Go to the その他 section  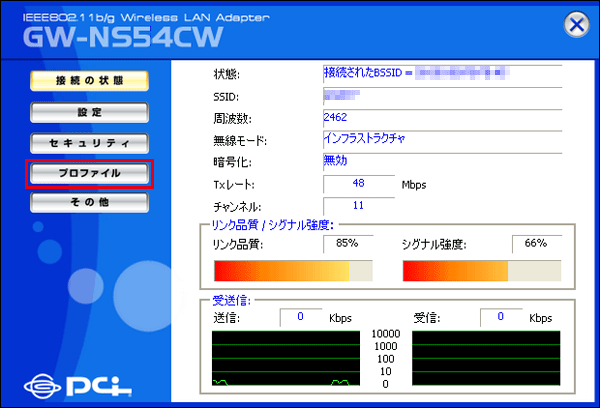(89, 202)
